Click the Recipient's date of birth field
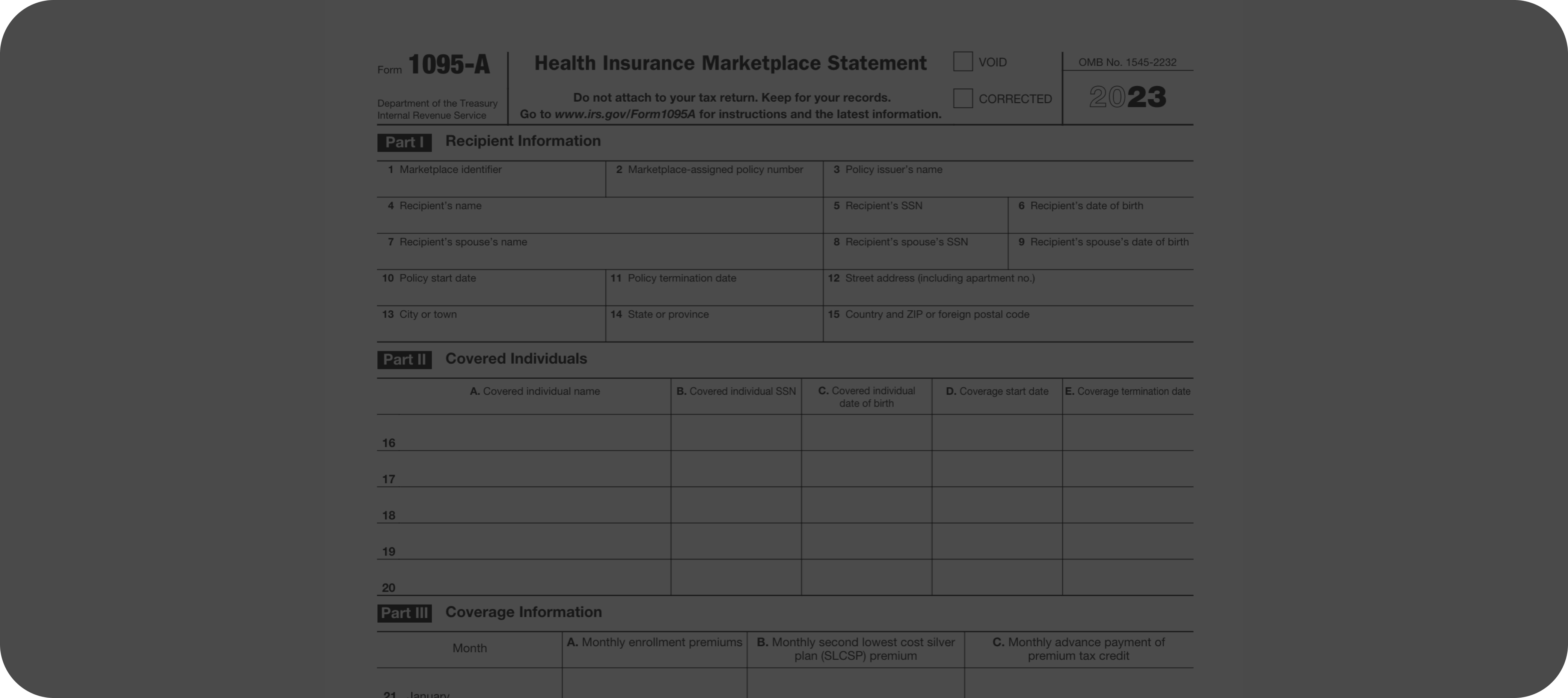The width and height of the screenshot is (1568, 698). coord(1100,220)
